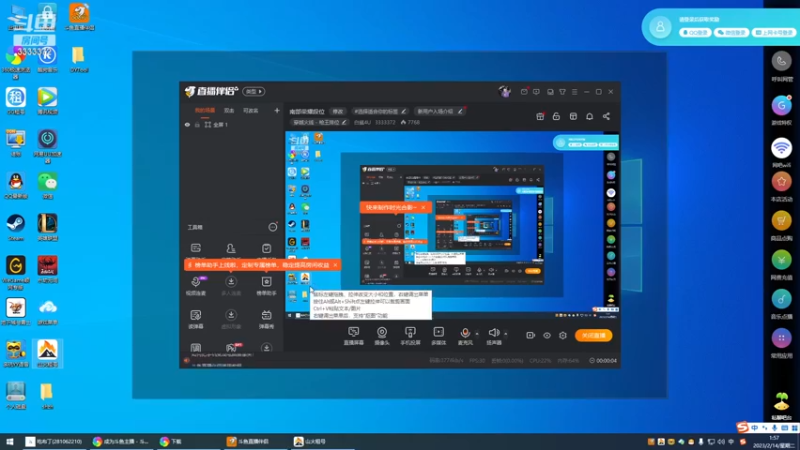Add multimedia source from bottom toolbar

[x=438, y=336]
